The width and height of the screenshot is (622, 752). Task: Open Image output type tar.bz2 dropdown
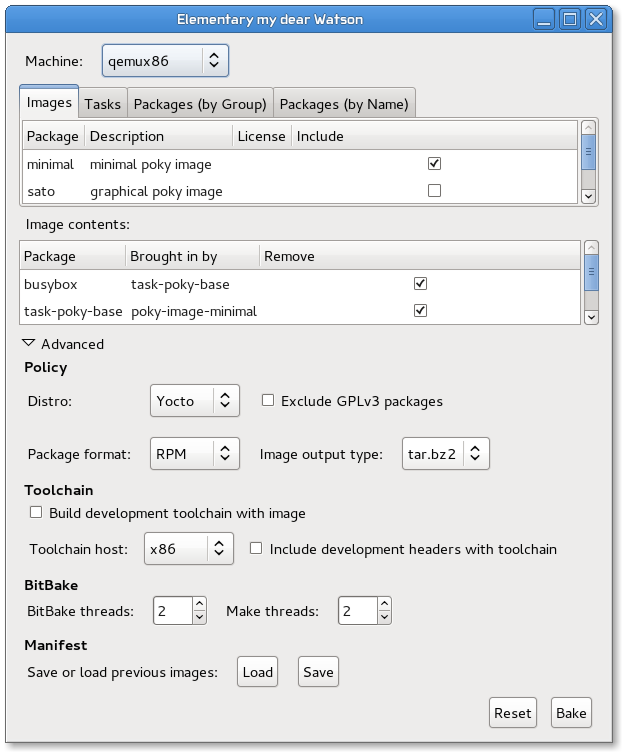(445, 454)
